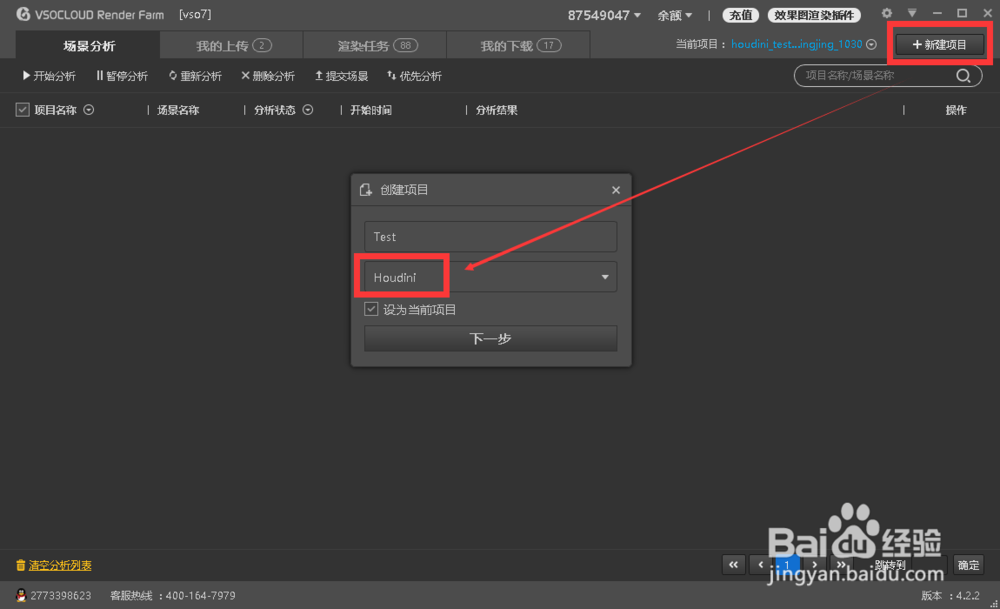Click Clear Analysis List (清空分析列表) link
Image resolution: width=1000 pixels, height=609 pixels.
pos(60,565)
